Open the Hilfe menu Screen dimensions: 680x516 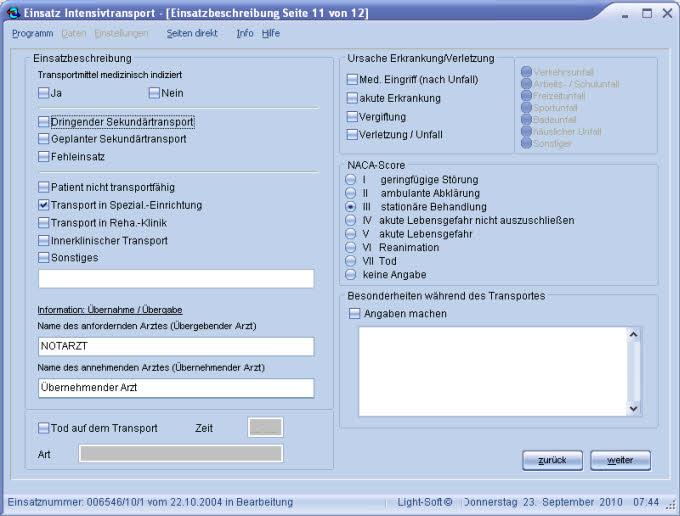pyautogui.click(x=271, y=33)
